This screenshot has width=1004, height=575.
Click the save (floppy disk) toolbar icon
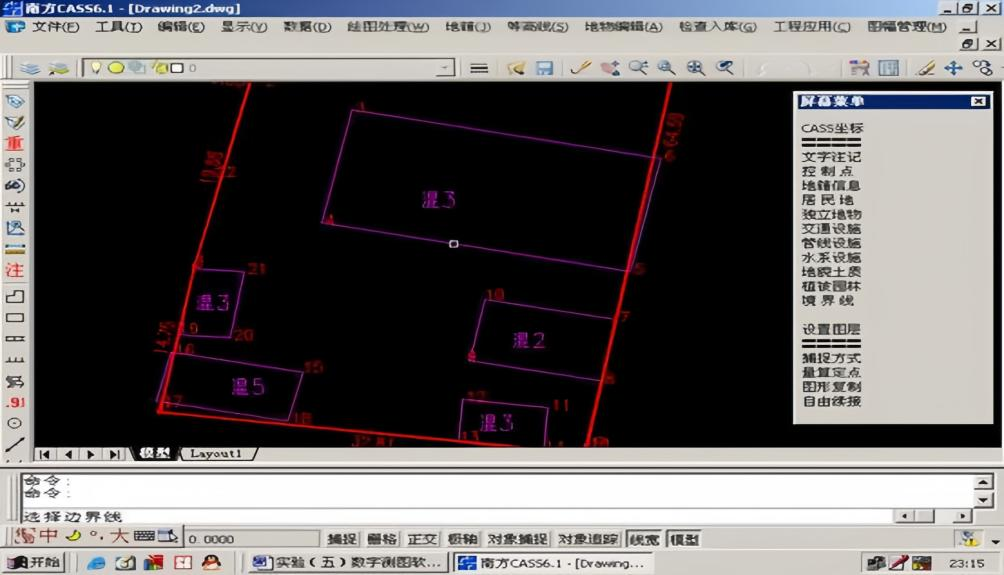tap(544, 68)
